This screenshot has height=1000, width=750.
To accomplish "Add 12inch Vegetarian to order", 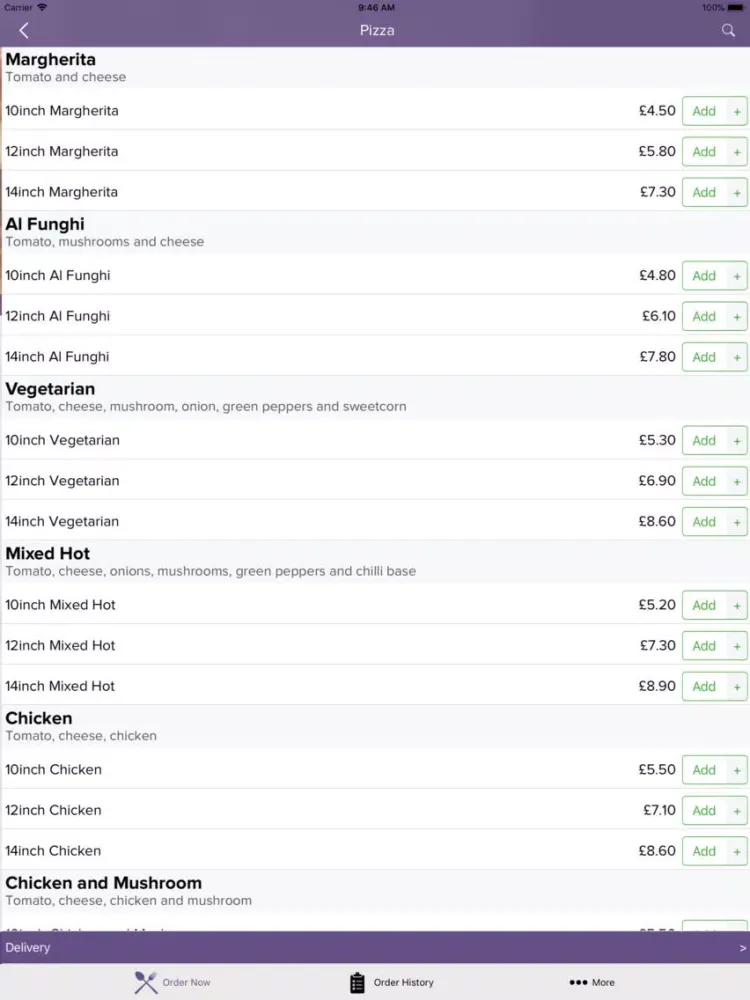I will click(704, 481).
